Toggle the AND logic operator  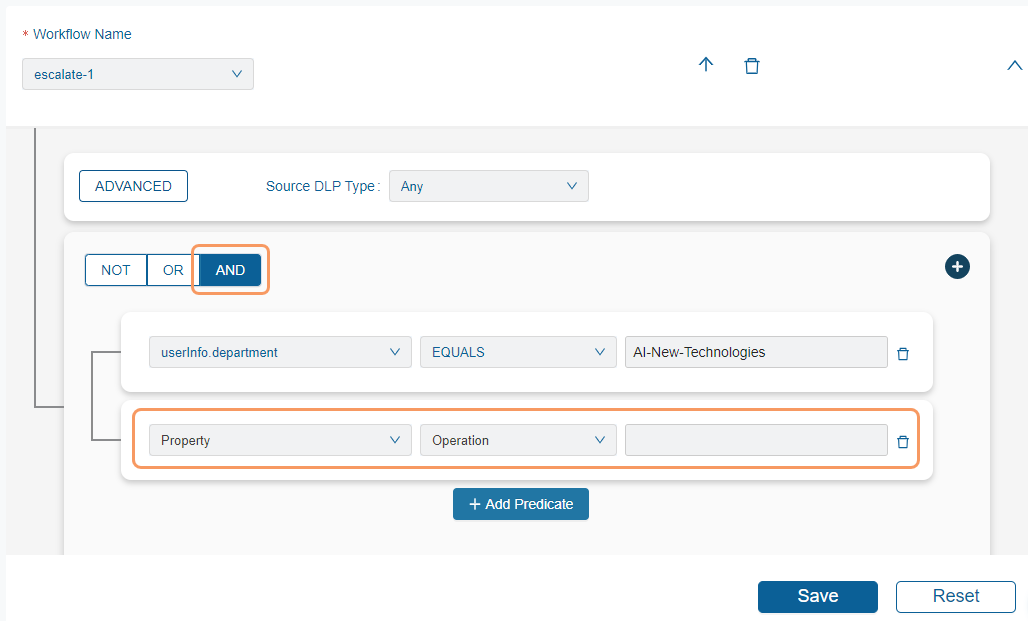pos(229,270)
